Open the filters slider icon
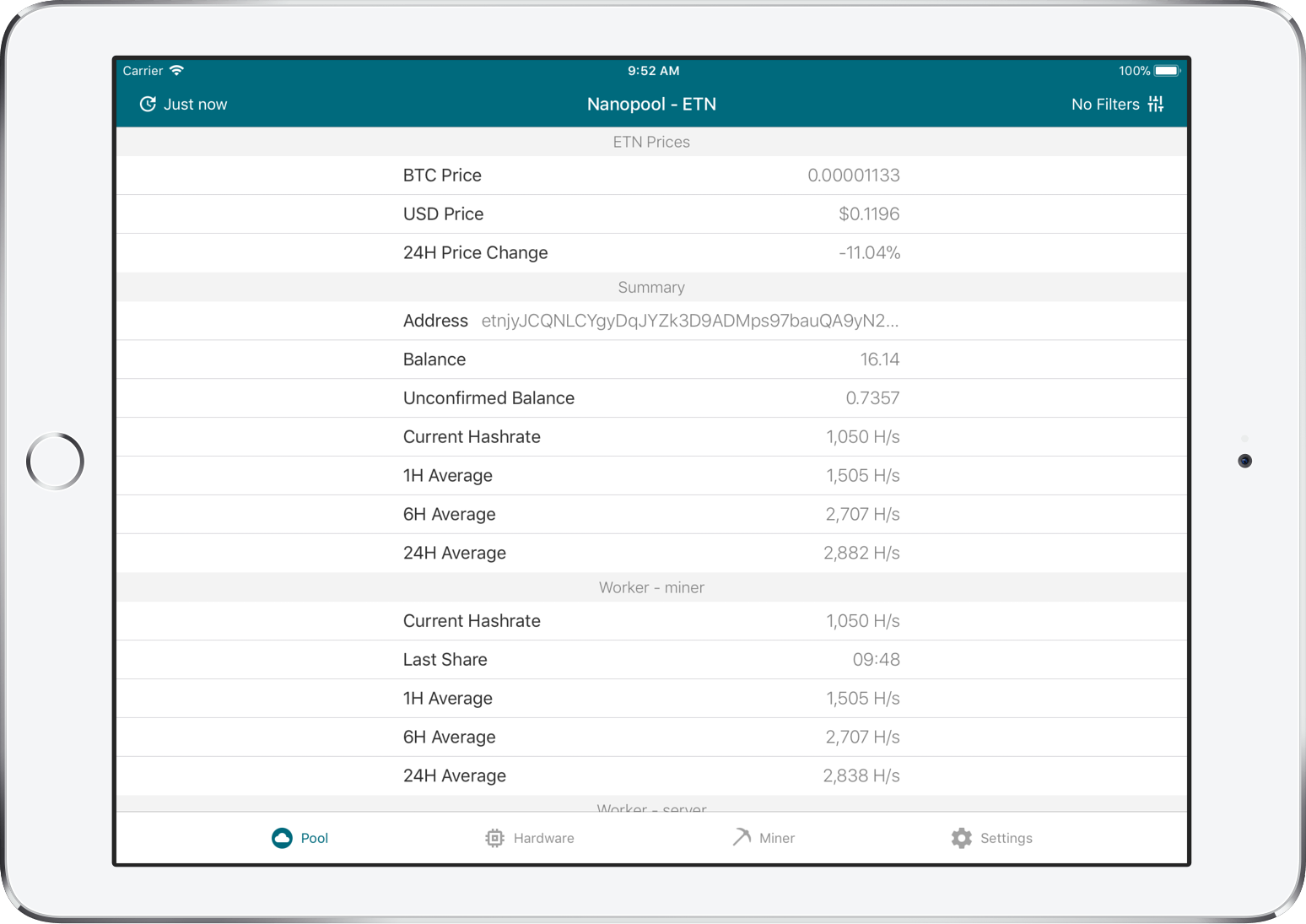Screen dimensions: 1306x924 (1156, 104)
